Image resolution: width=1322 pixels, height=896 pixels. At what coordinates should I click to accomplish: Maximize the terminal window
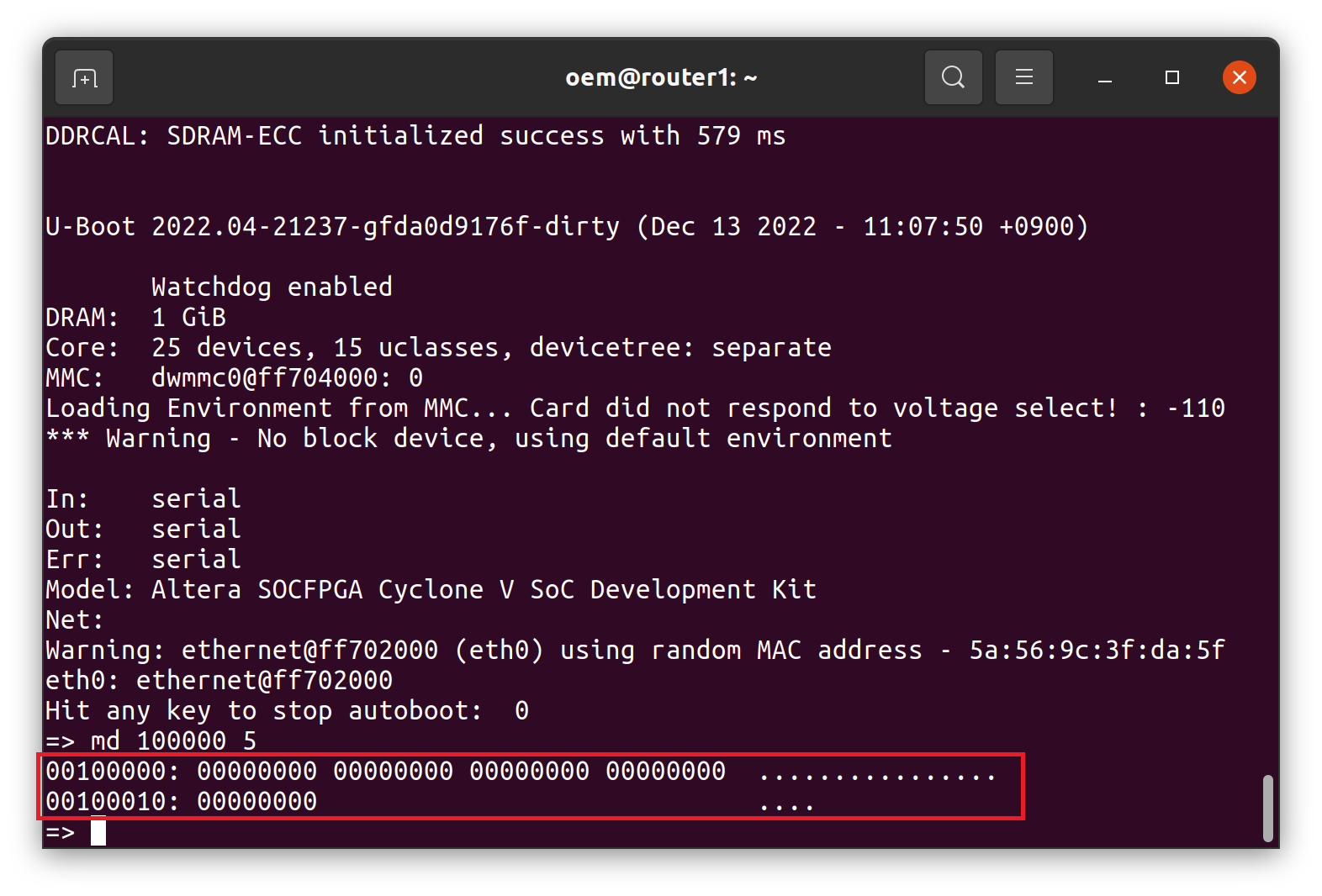click(1171, 77)
